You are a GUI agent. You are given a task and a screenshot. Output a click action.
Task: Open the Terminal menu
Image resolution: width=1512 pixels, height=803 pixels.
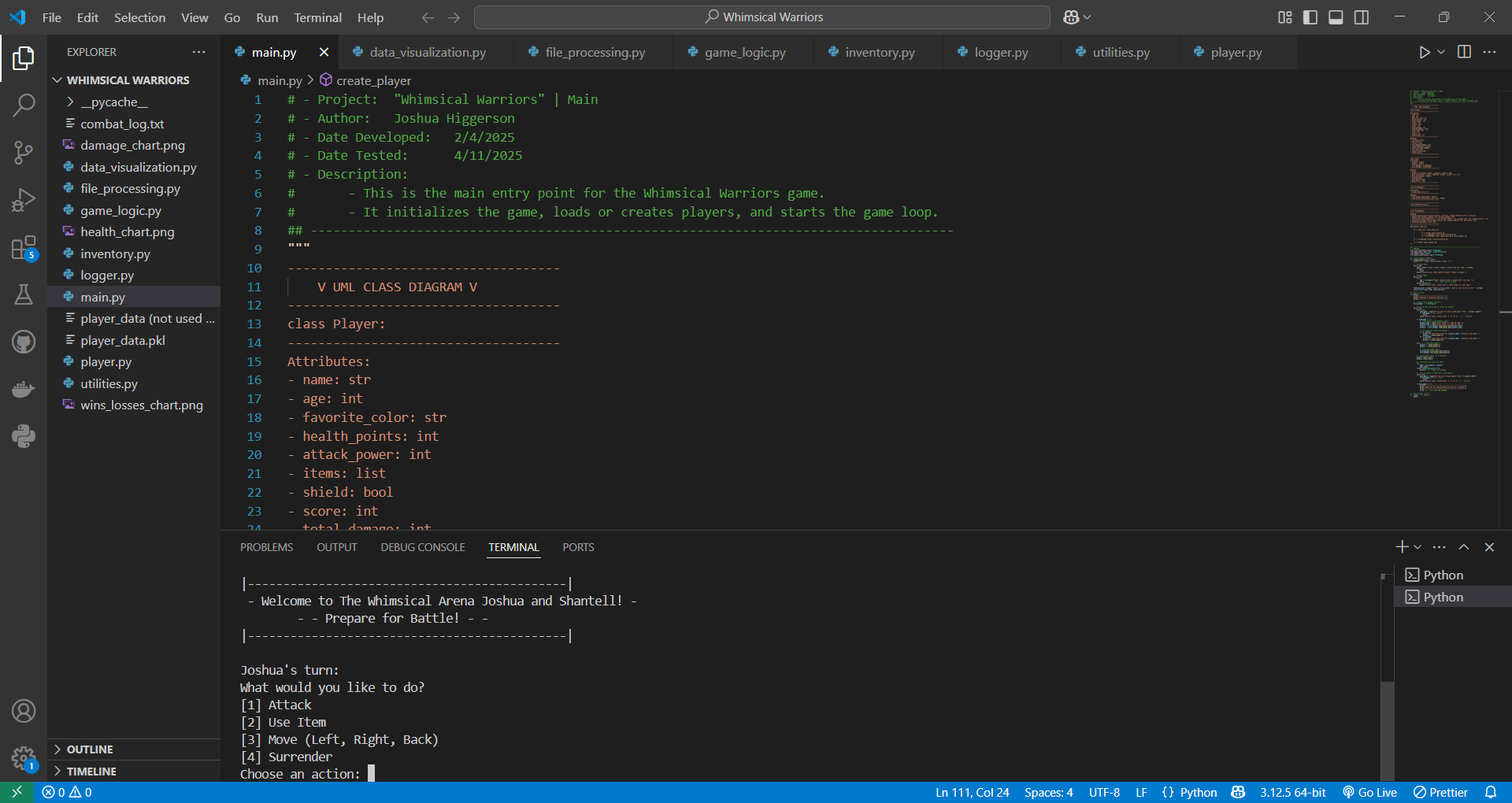317,17
